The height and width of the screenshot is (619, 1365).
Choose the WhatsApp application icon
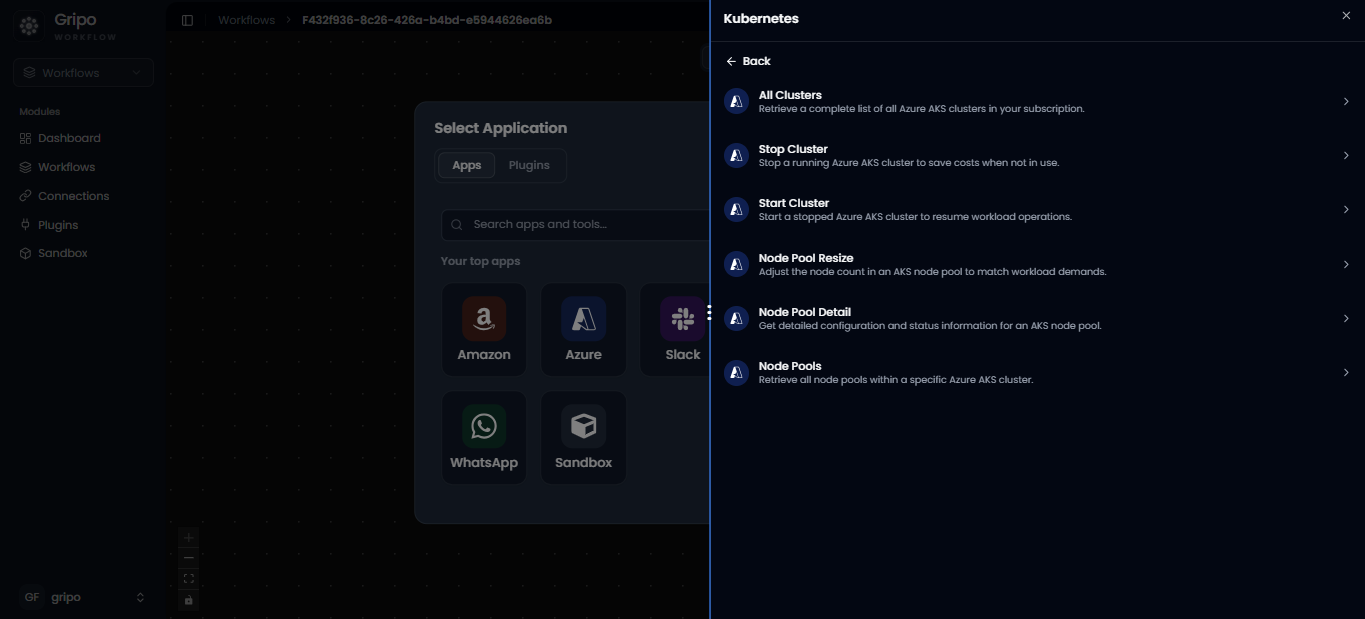[x=484, y=426]
